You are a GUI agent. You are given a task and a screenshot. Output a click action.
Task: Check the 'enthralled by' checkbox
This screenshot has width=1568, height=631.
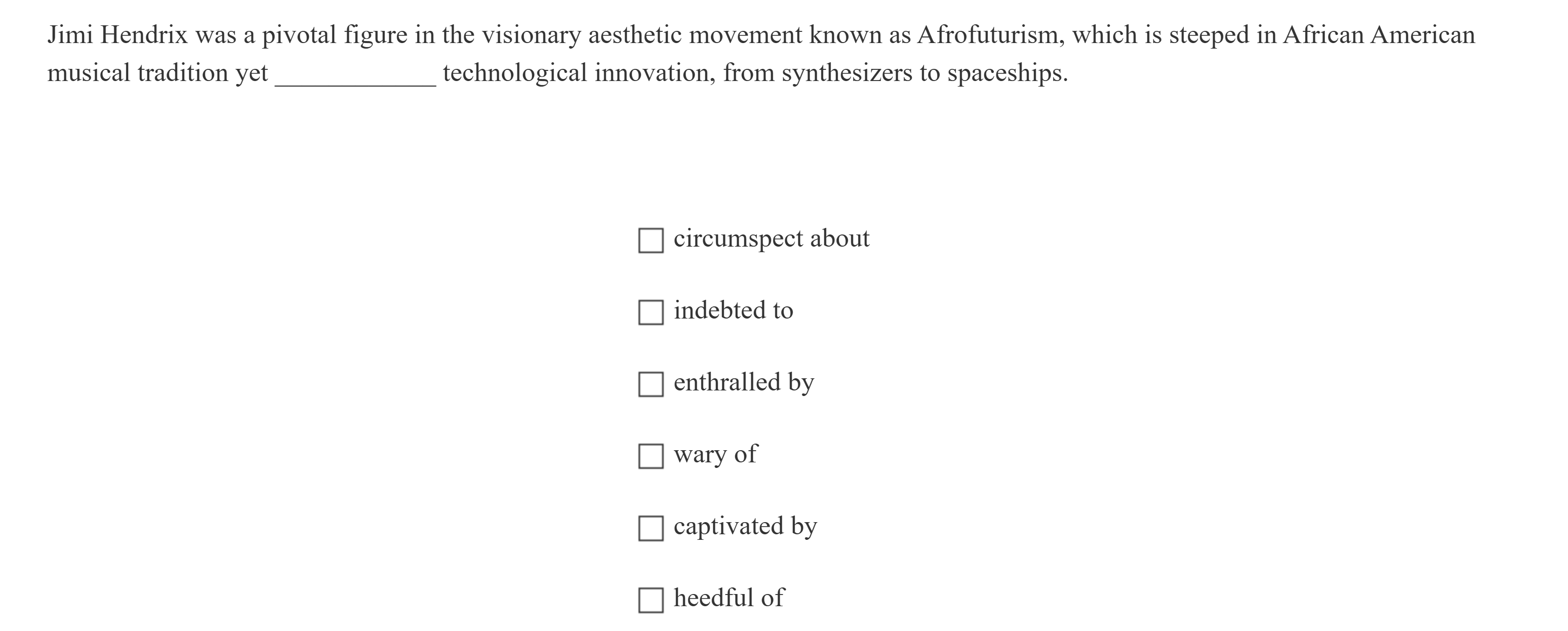pyautogui.click(x=651, y=384)
